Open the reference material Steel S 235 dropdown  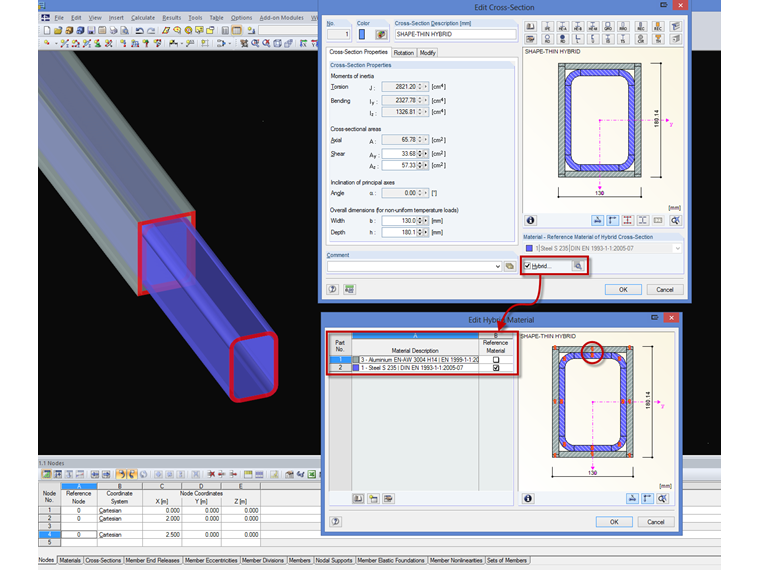point(677,248)
